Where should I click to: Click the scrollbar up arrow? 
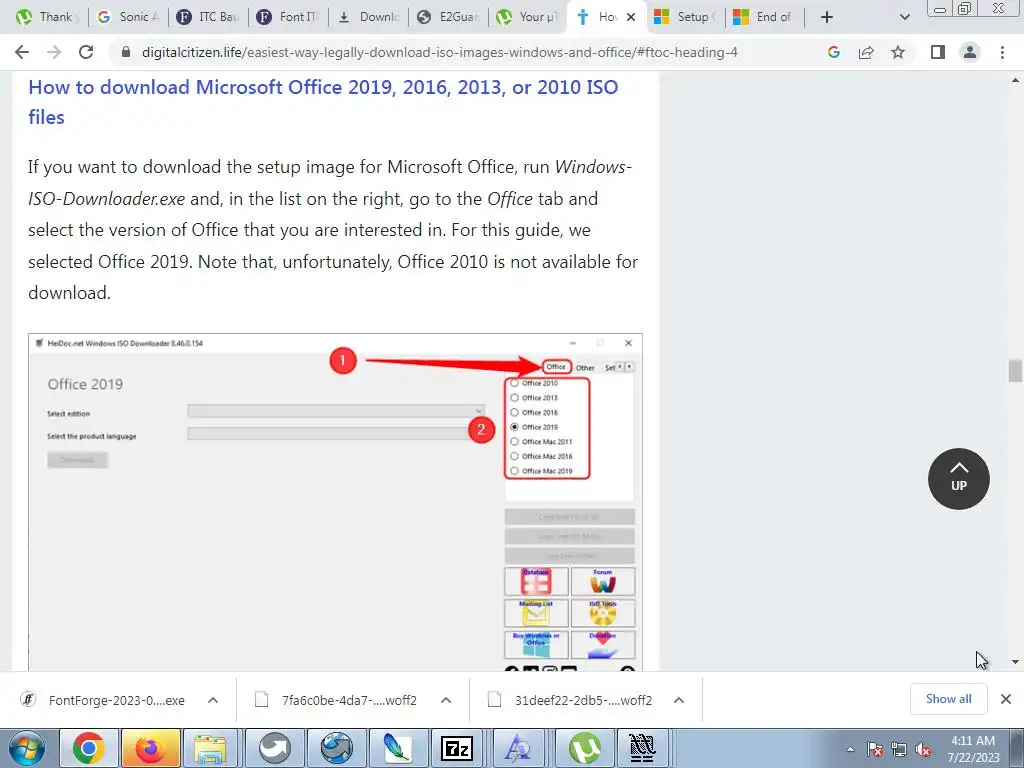click(1015, 80)
